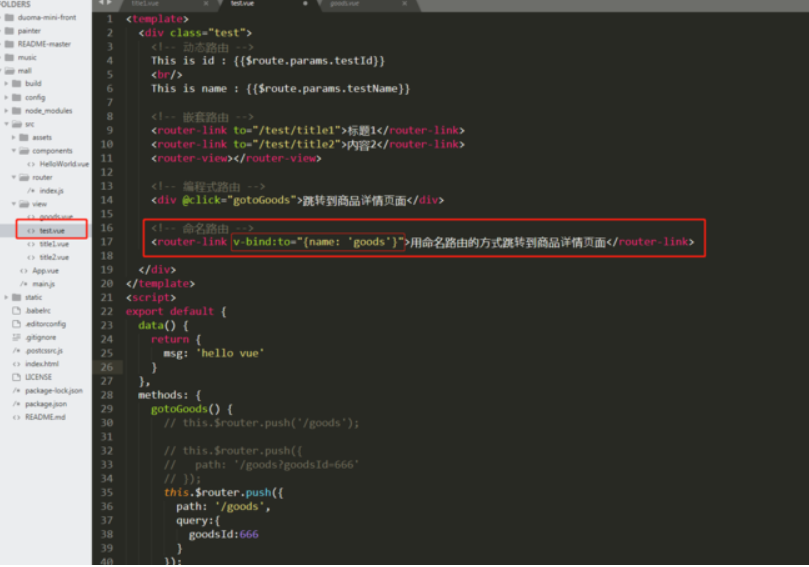This screenshot has height=567, width=809.
Task: Click the 'hello vue' string
Action: coord(230,353)
